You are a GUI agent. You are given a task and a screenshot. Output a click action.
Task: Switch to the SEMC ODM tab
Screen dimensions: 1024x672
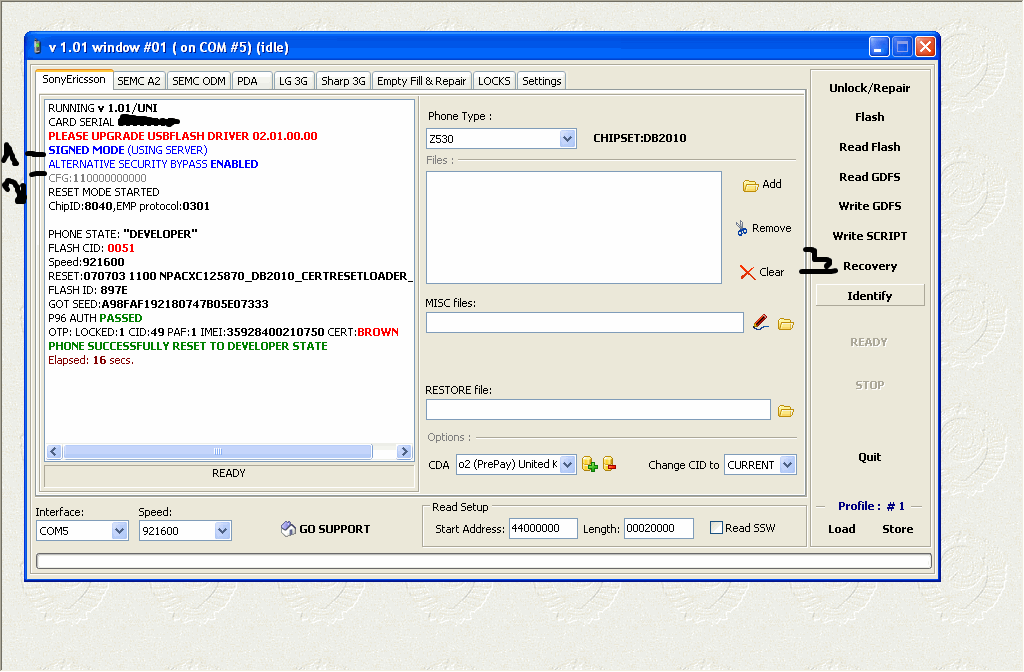199,81
